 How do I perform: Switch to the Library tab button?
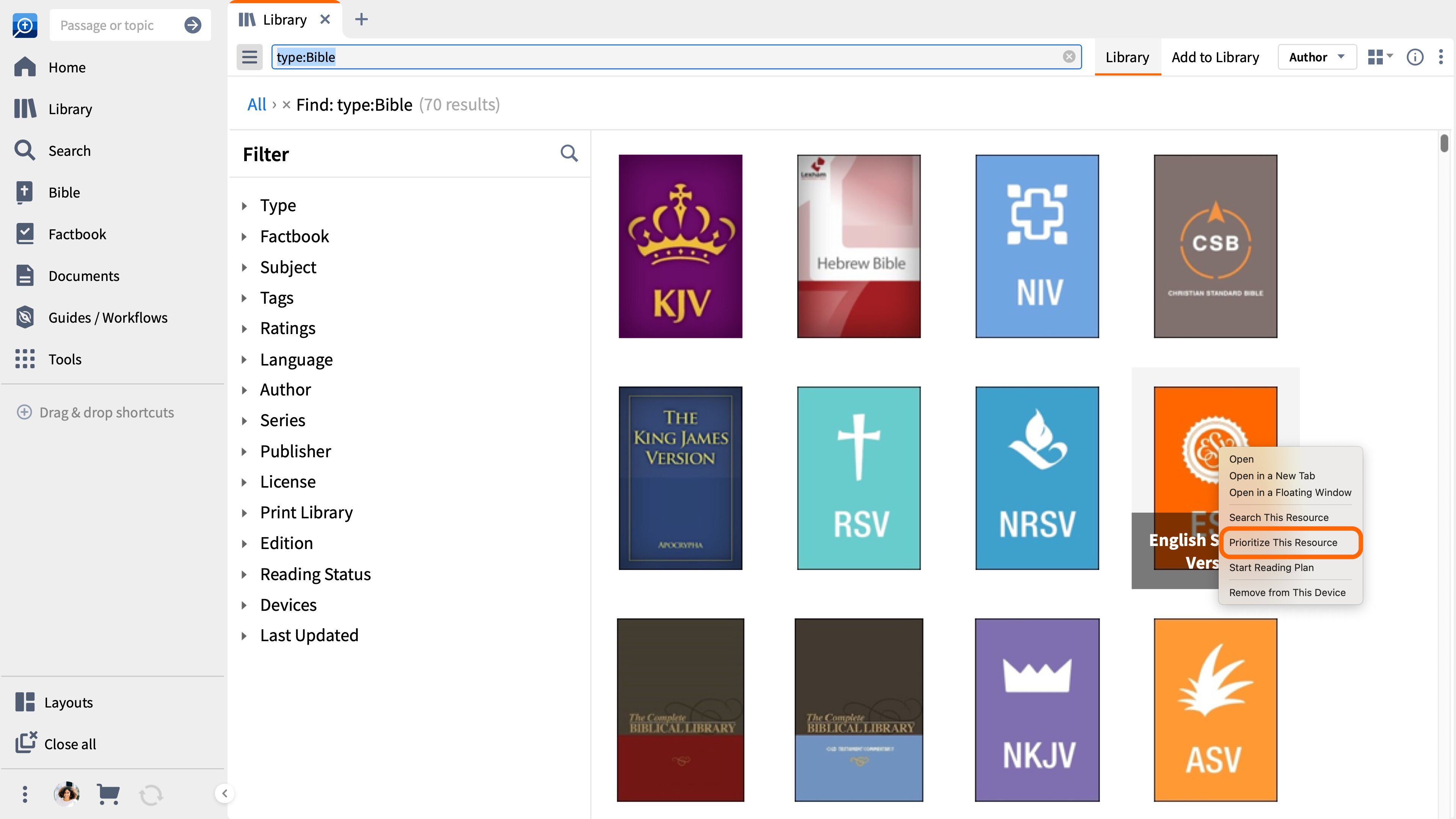1127,57
